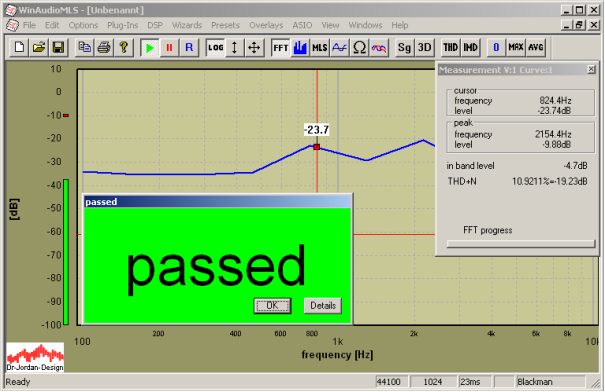Open the Presets menu

point(225,25)
